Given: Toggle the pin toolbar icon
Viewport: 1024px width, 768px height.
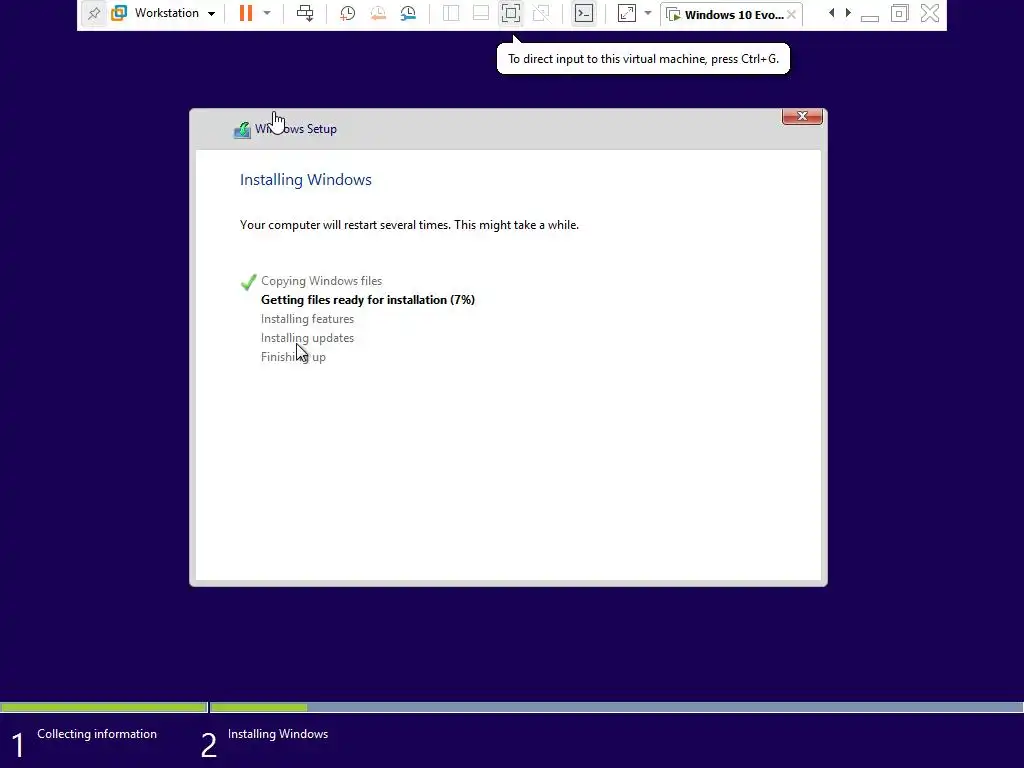Looking at the screenshot, I should click(94, 14).
